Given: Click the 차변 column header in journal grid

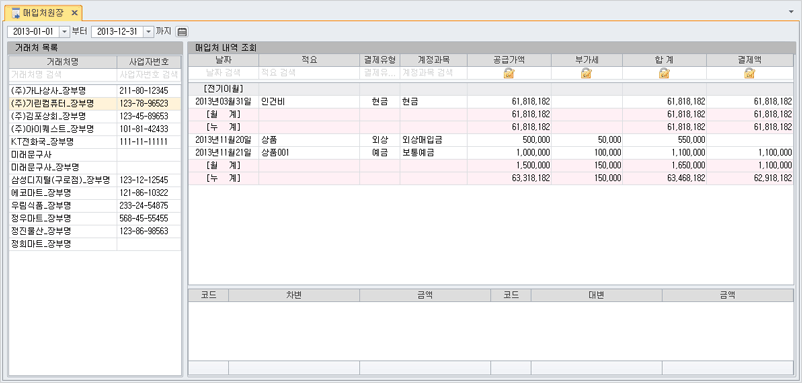Looking at the screenshot, I should 294,295.
